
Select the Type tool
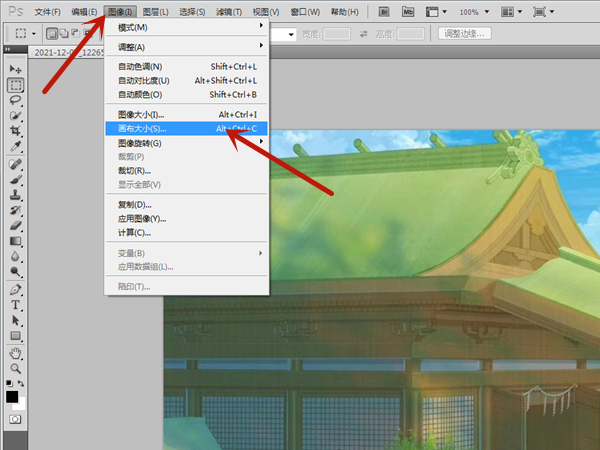[15, 305]
